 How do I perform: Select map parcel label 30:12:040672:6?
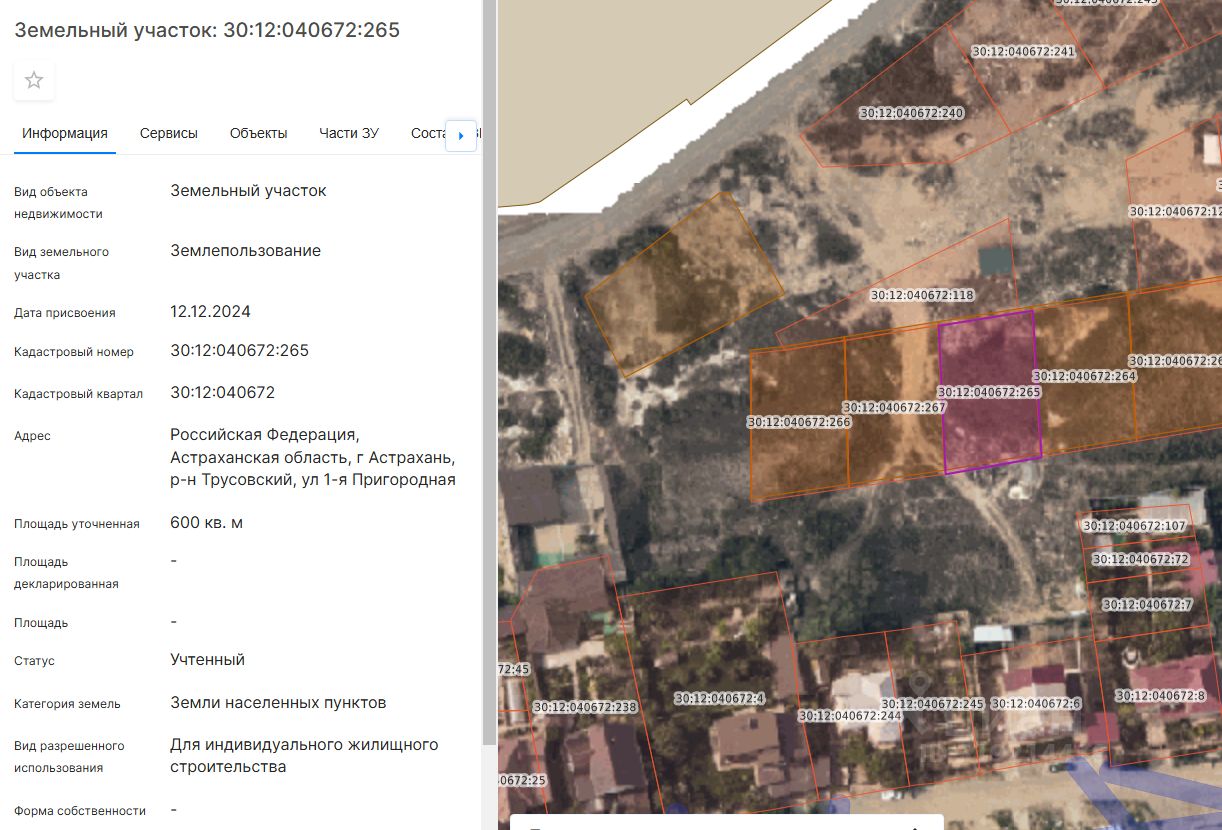(x=1037, y=703)
